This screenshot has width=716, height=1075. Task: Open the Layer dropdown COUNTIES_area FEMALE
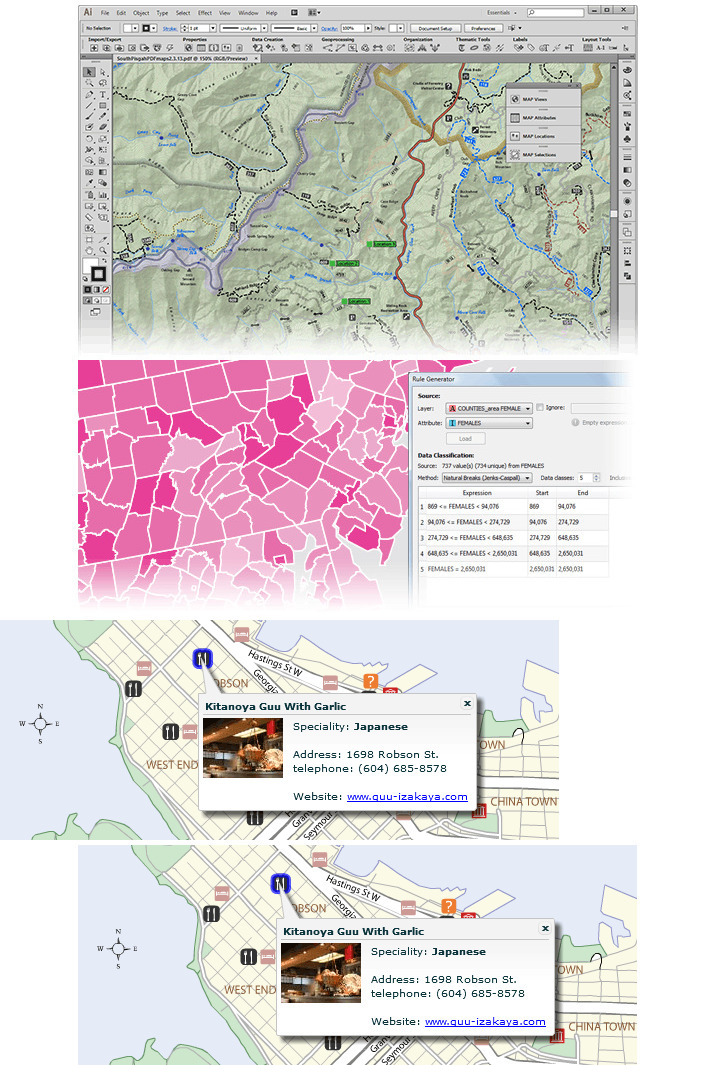point(489,409)
